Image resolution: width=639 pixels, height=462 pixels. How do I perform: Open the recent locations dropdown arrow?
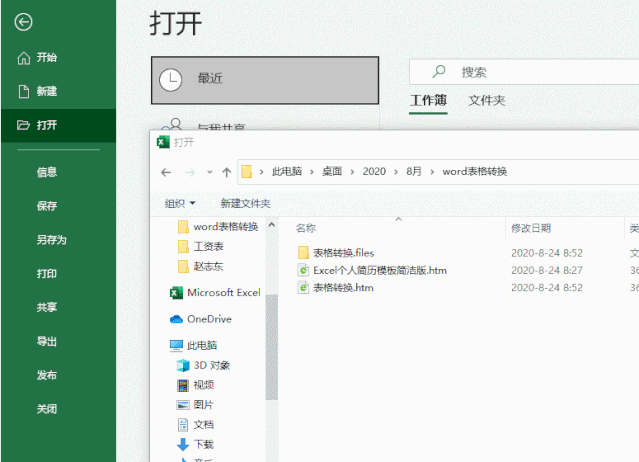pyautogui.click(x=209, y=172)
